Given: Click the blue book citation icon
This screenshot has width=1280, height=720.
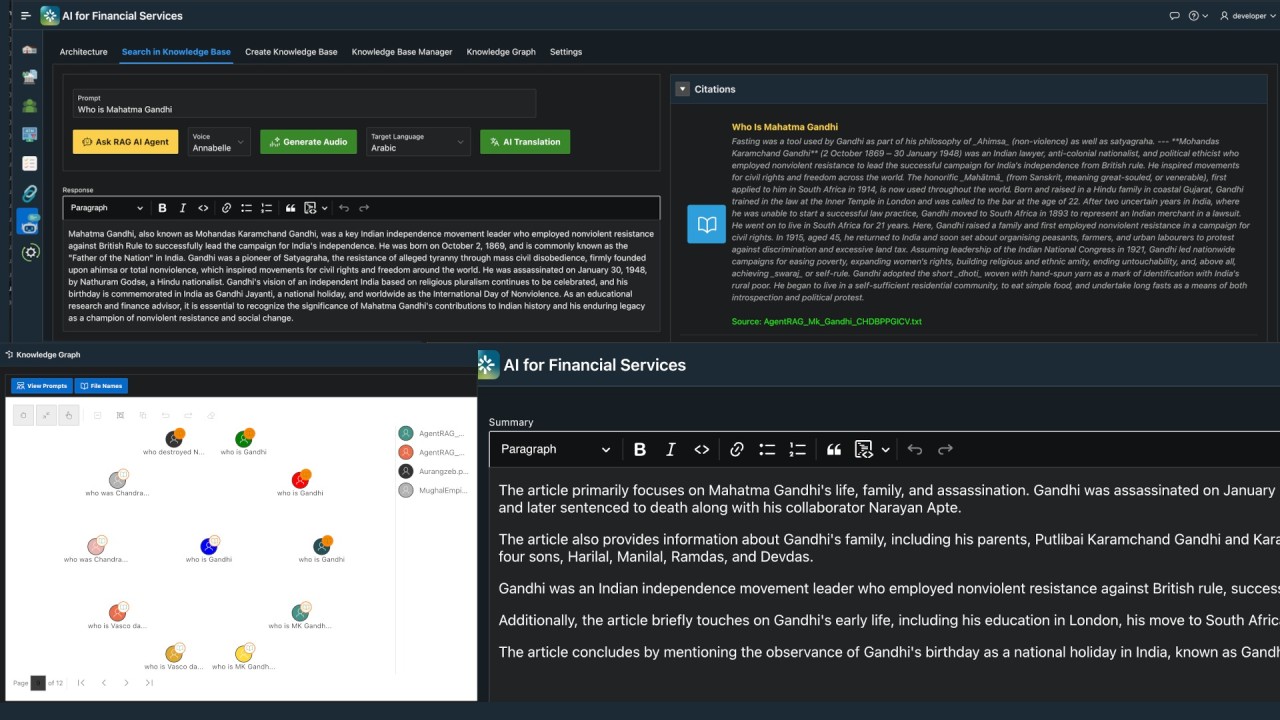Looking at the screenshot, I should (707, 225).
